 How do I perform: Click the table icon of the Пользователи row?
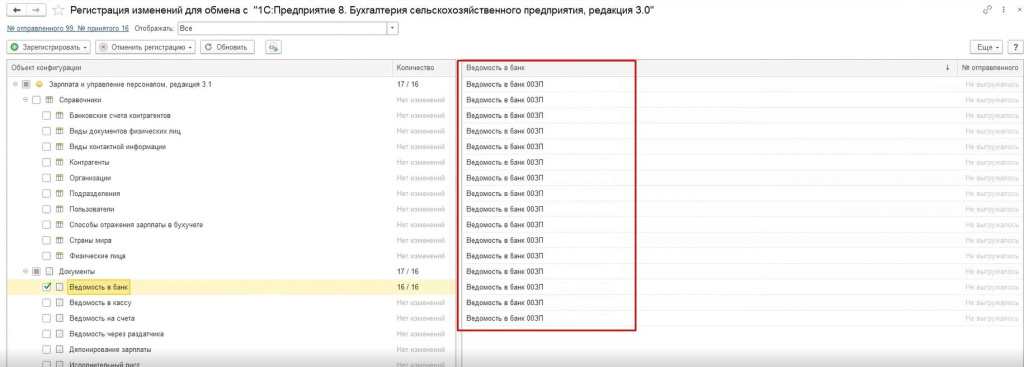point(60,209)
